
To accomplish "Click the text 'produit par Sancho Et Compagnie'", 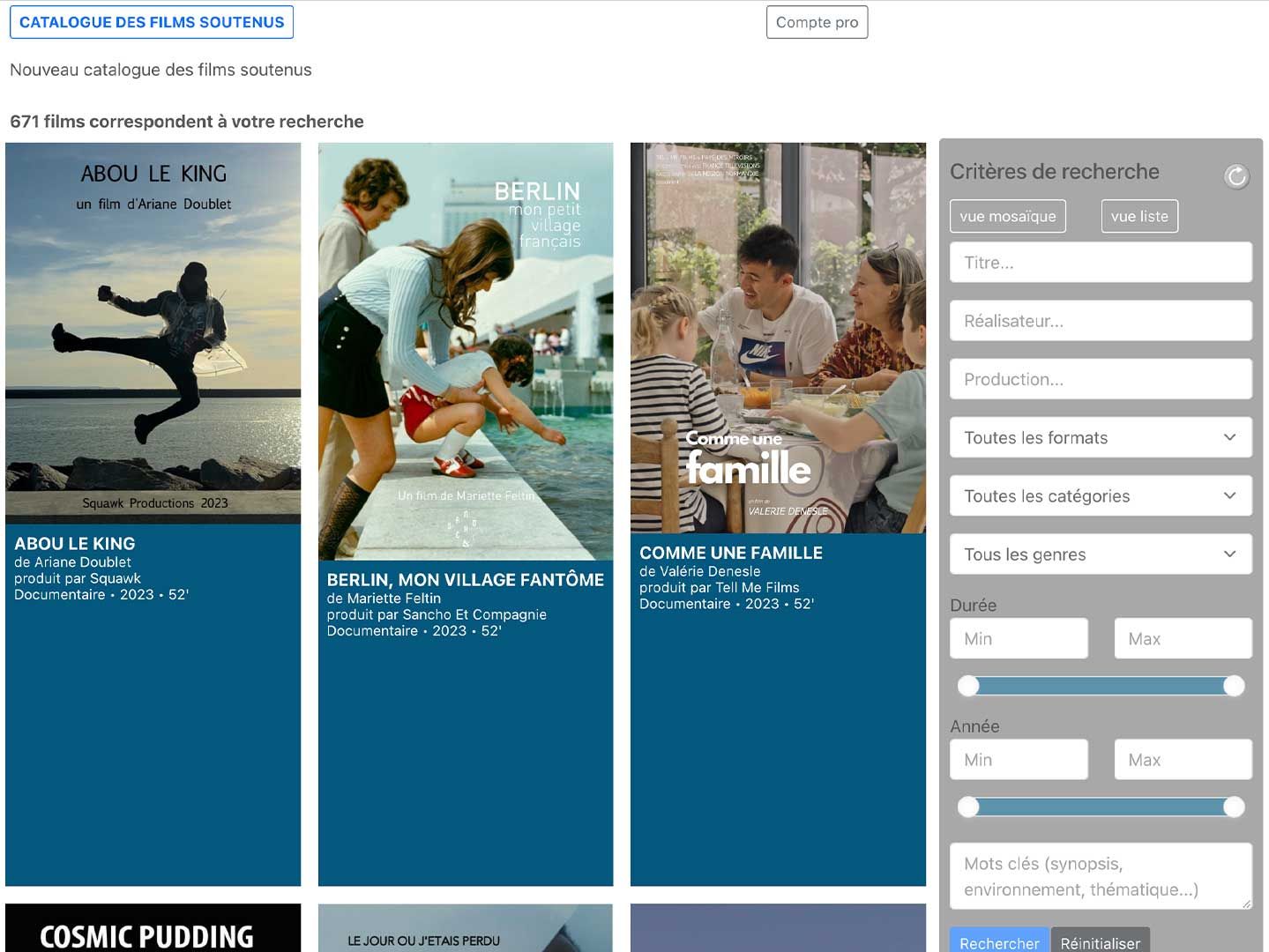I will (437, 615).
